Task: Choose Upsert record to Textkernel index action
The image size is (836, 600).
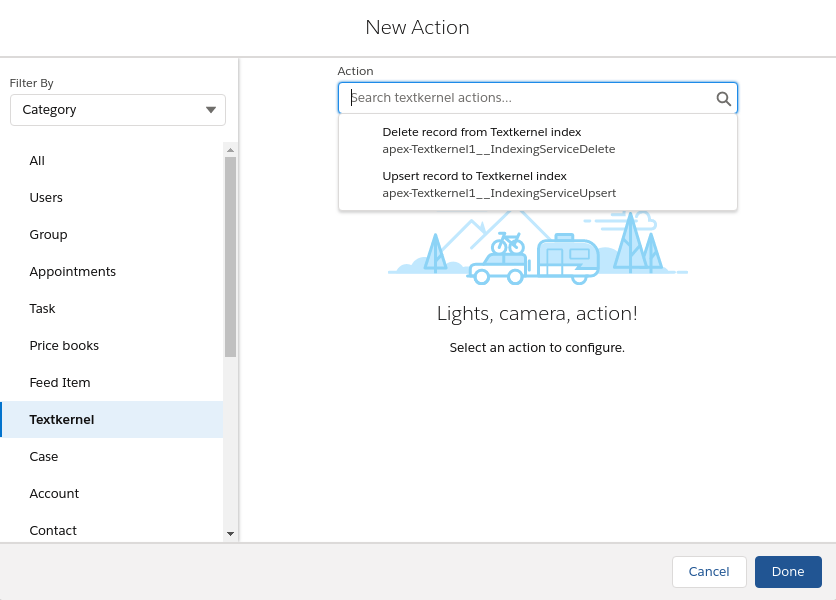Action: click(538, 185)
